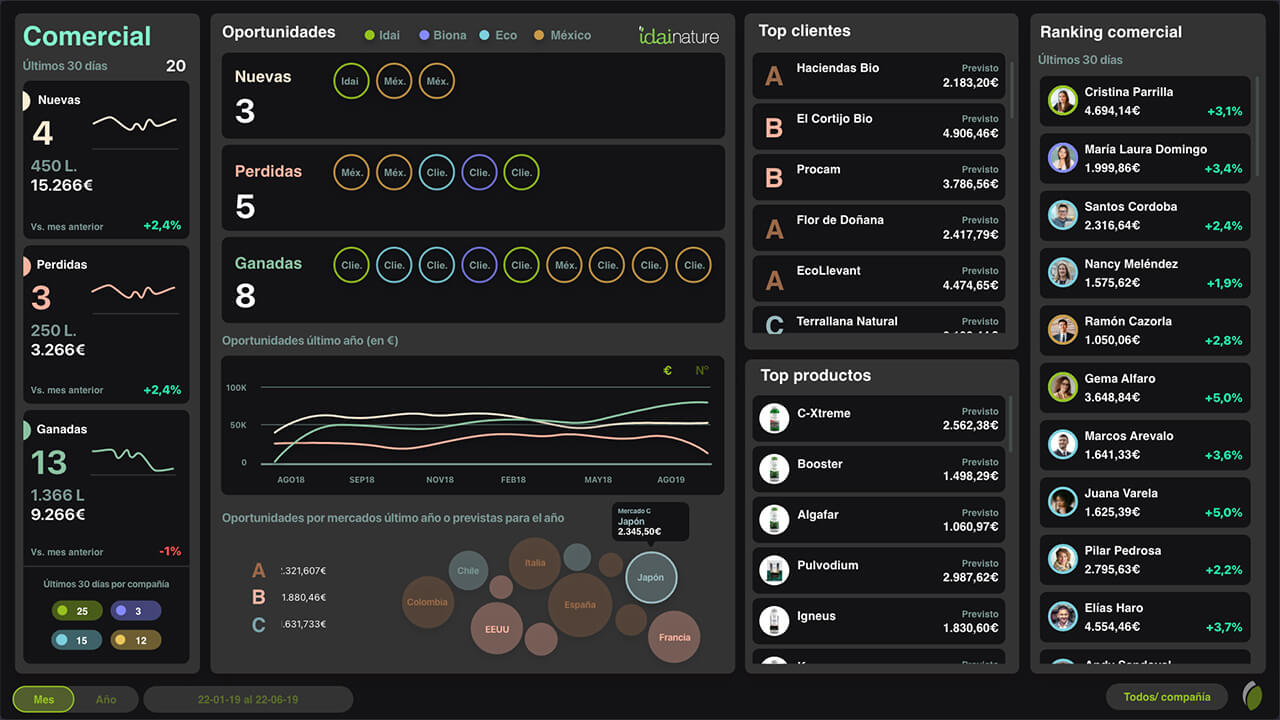The height and width of the screenshot is (720, 1280).
Task: Click the Ganadas total 9.266€
Action: (58, 515)
